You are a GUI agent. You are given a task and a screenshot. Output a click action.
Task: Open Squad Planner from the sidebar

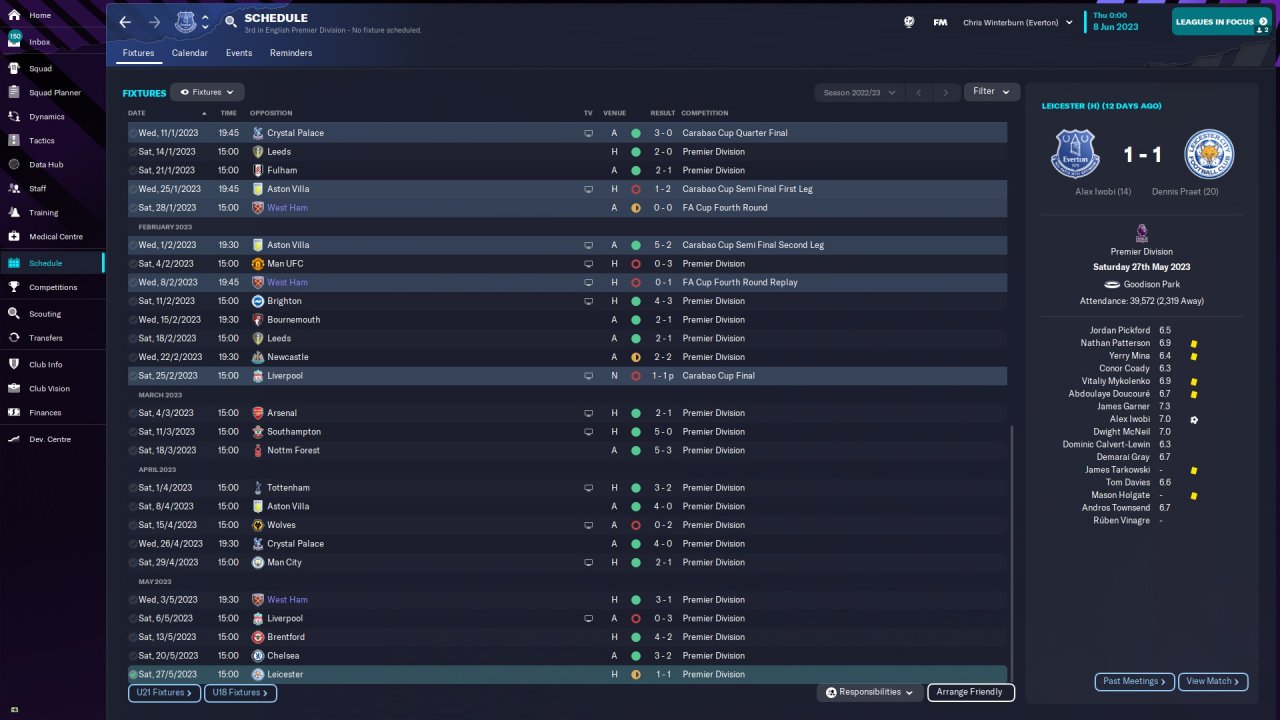(55, 93)
